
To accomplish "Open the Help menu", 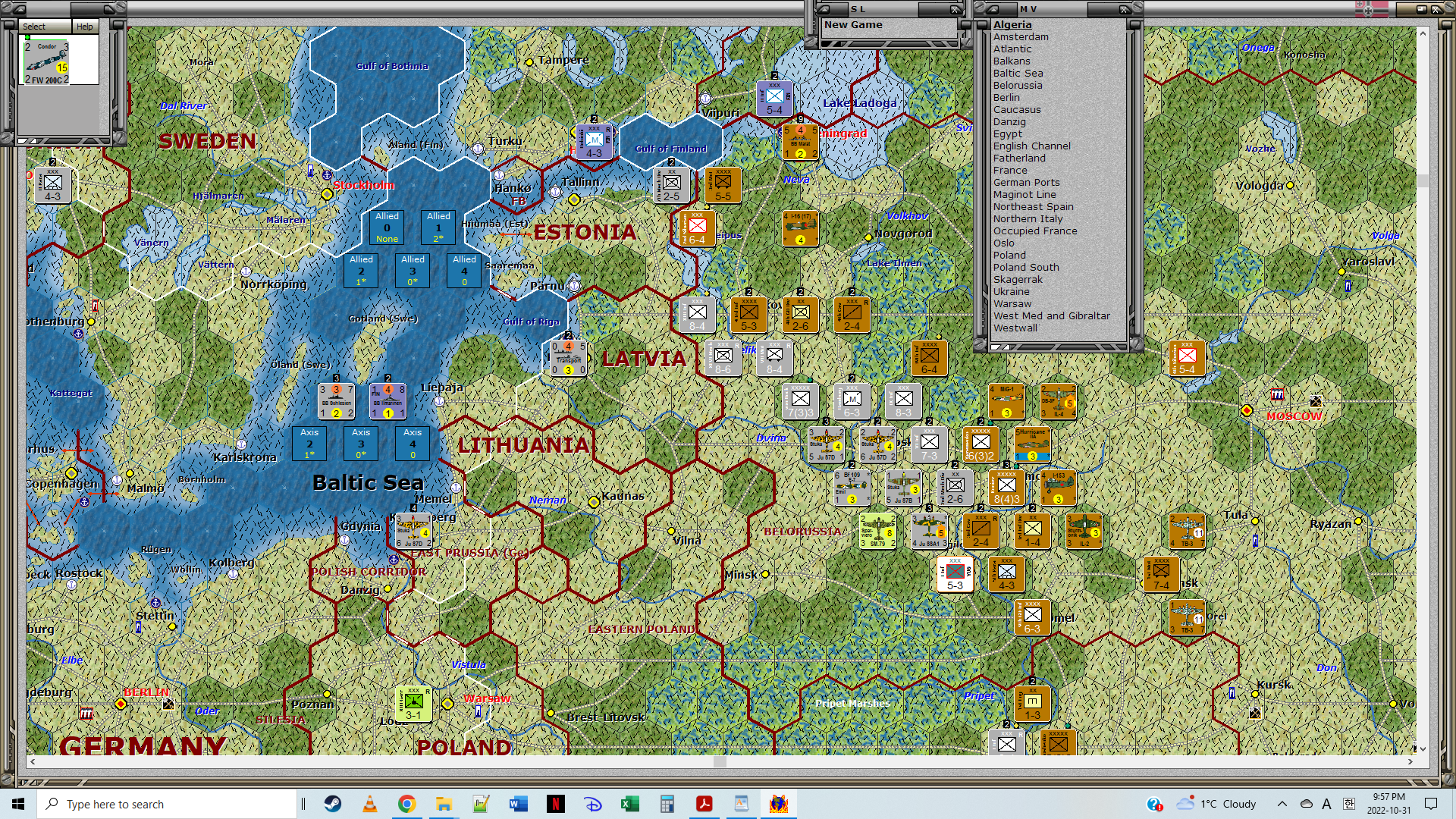I will (x=85, y=27).
